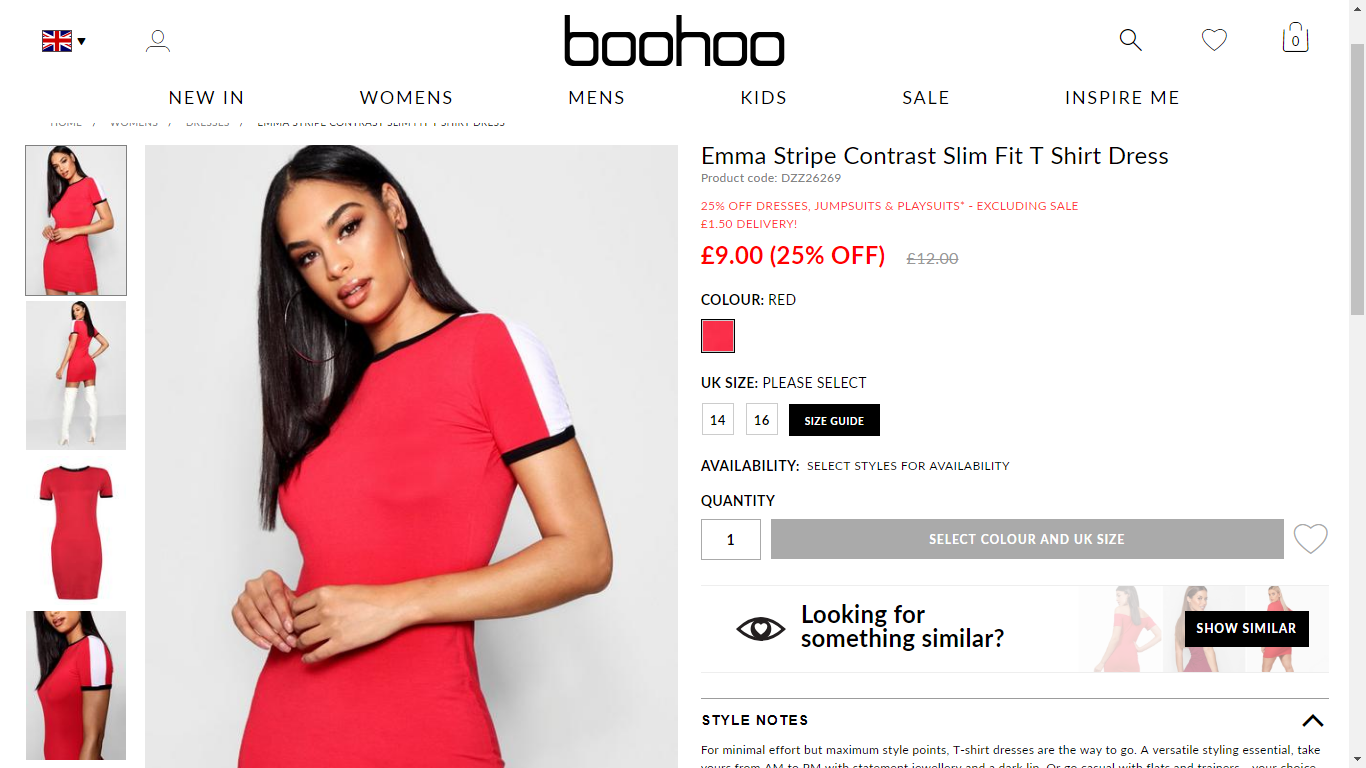The width and height of the screenshot is (1366, 768).
Task: Click the SIZE GUIDE button
Action: tap(834, 420)
